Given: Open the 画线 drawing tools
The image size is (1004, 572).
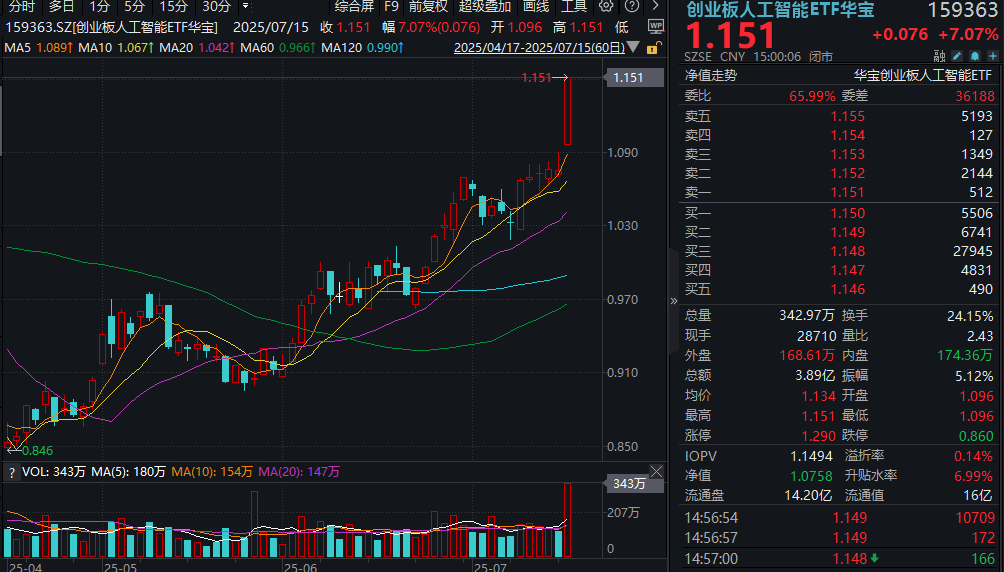Looking at the screenshot, I should click(x=536, y=6).
